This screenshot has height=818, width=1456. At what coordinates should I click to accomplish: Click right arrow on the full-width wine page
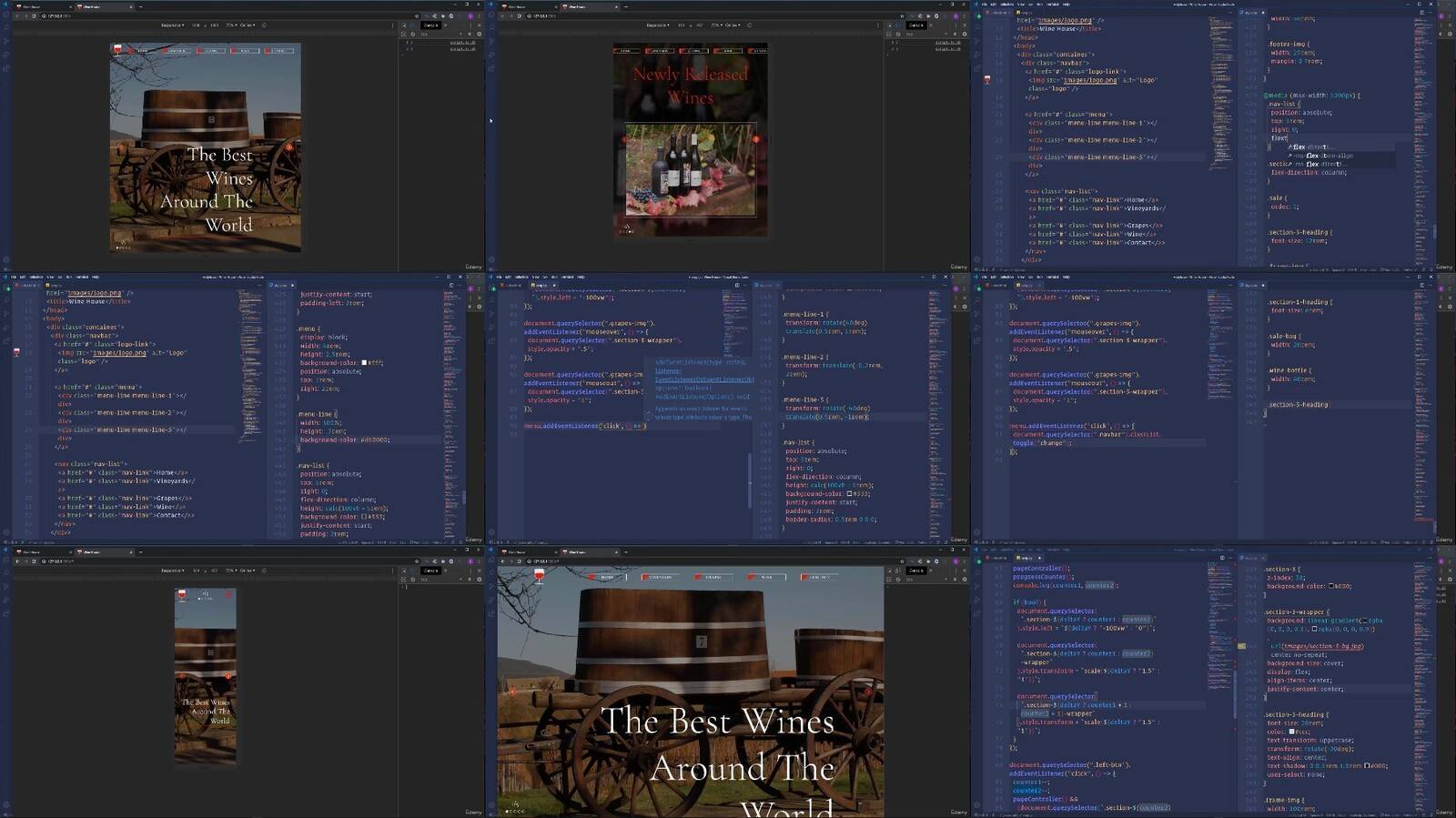tap(868, 692)
